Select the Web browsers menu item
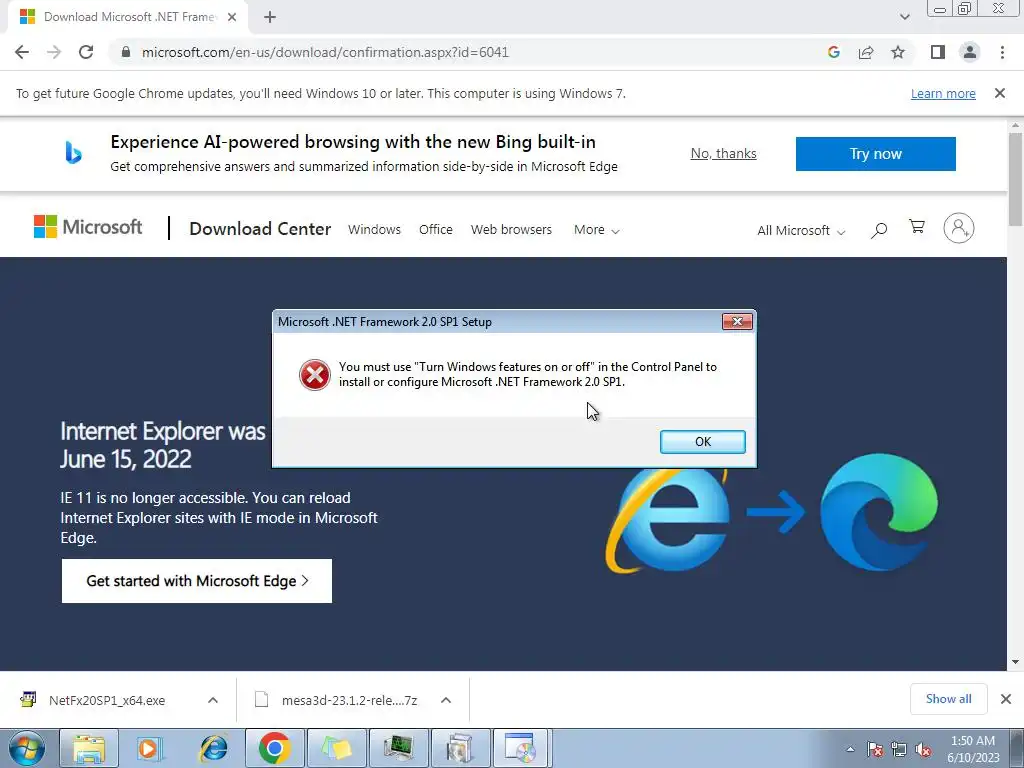The height and width of the screenshot is (768, 1024). [x=511, y=230]
